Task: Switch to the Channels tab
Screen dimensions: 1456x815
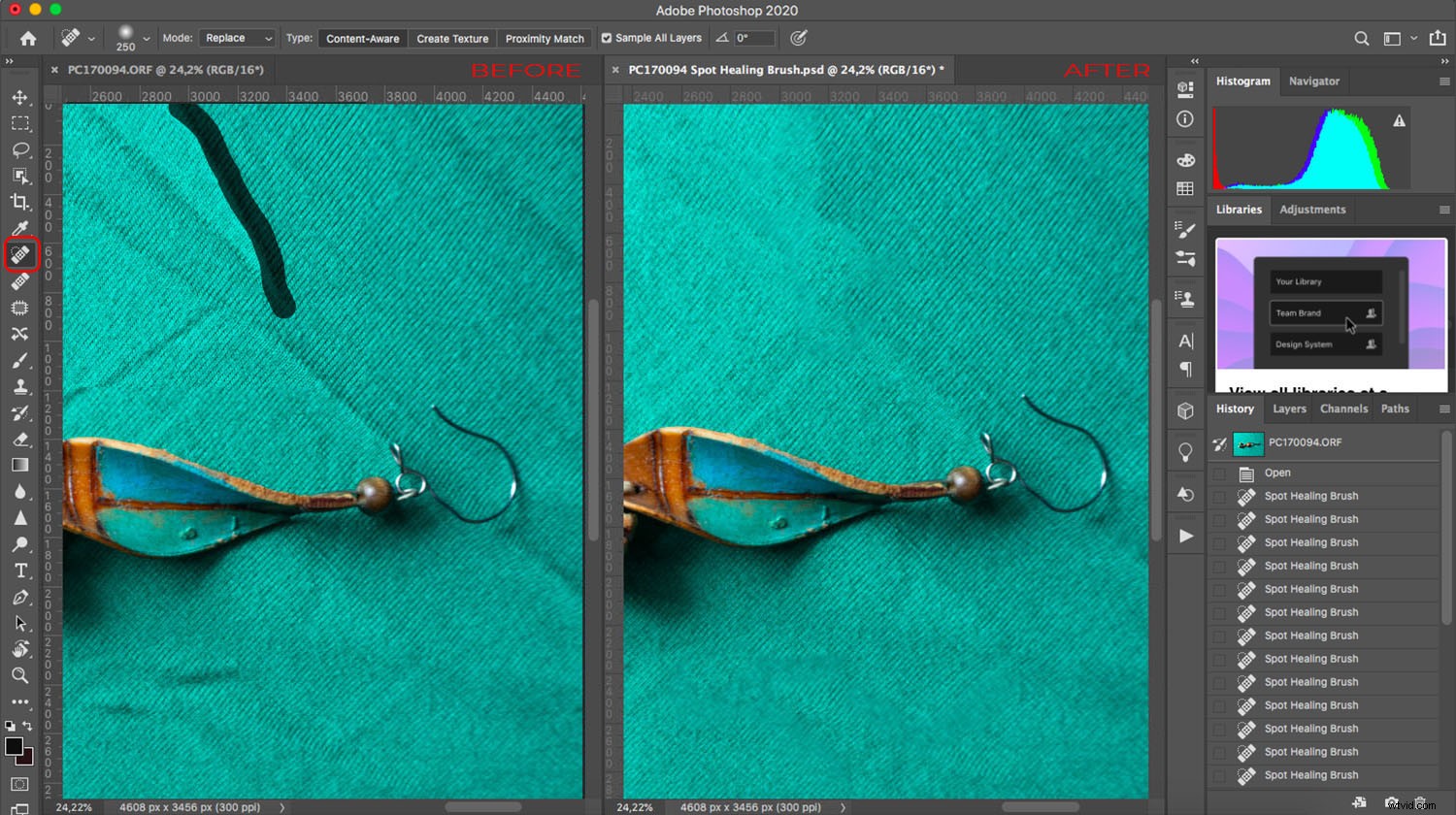Action: (1343, 408)
